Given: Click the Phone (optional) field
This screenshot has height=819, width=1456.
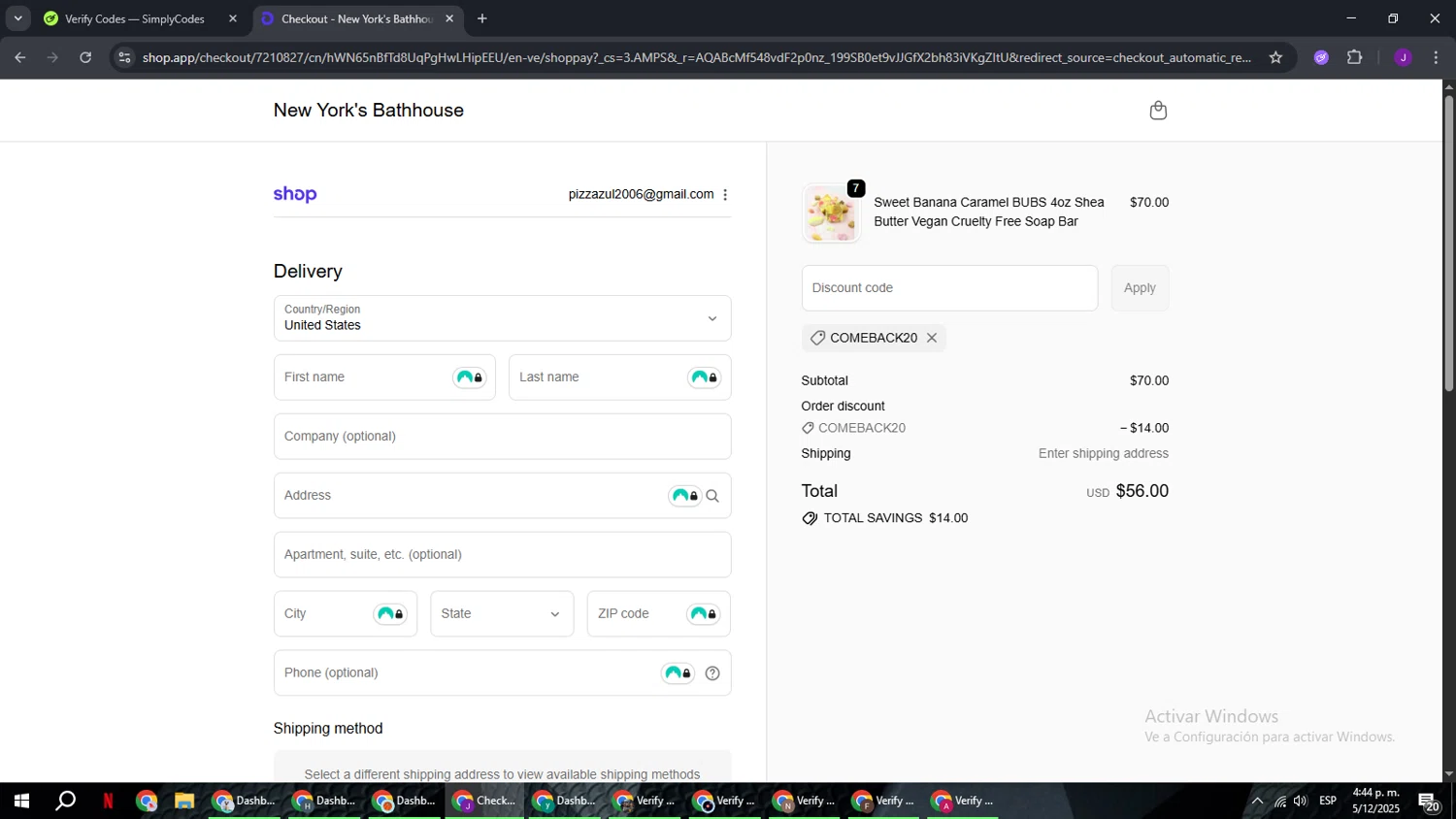Looking at the screenshot, I should coord(502,673).
